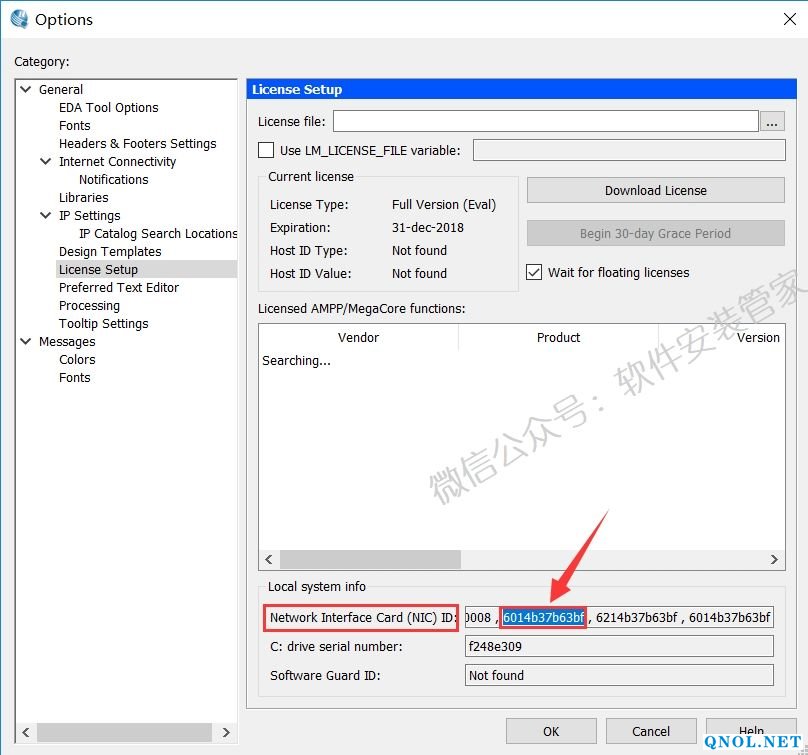Select EDA Tool Options category
The height and width of the screenshot is (755, 808).
(x=108, y=107)
